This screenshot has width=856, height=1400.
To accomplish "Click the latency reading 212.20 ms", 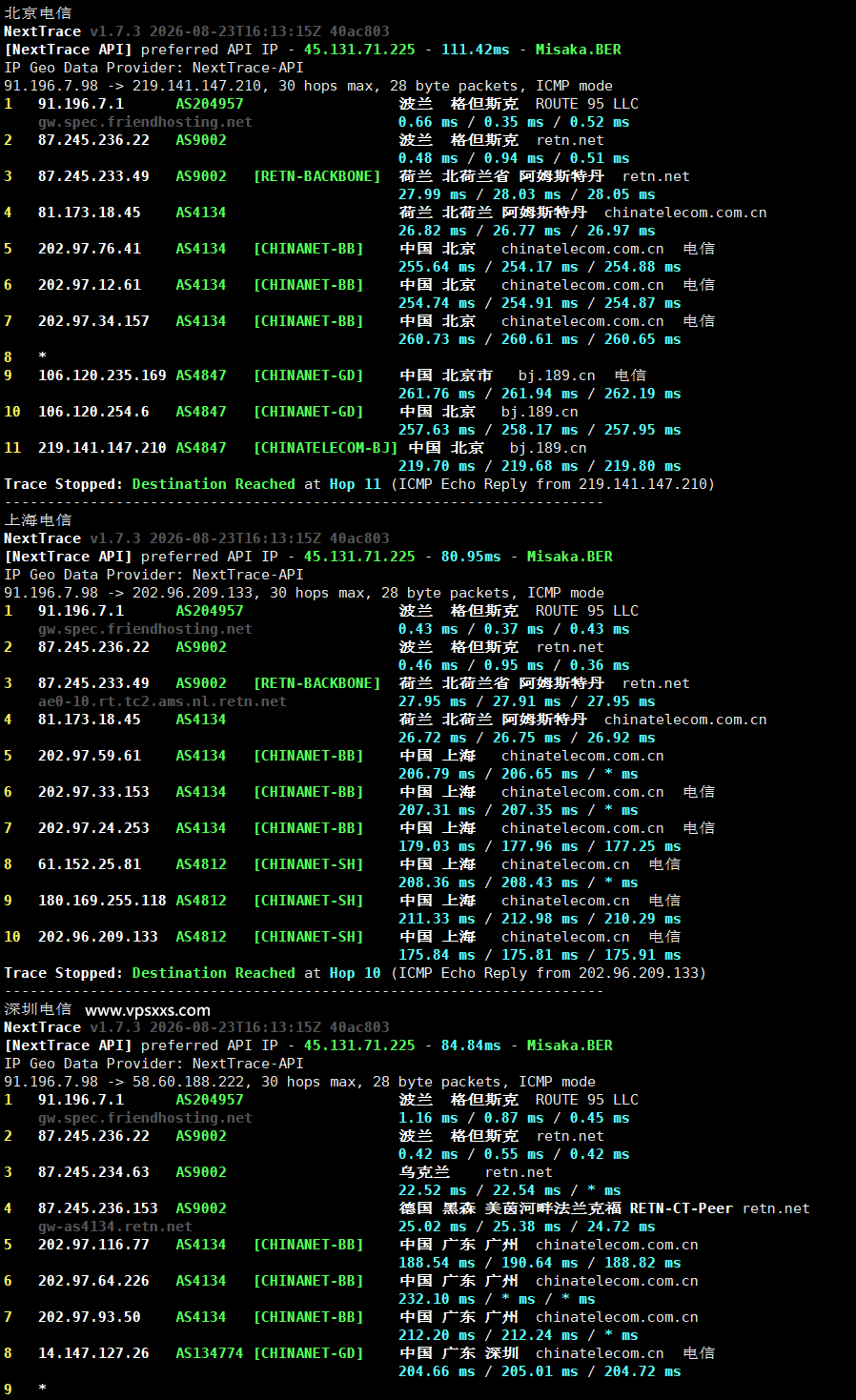I will click(437, 1335).
